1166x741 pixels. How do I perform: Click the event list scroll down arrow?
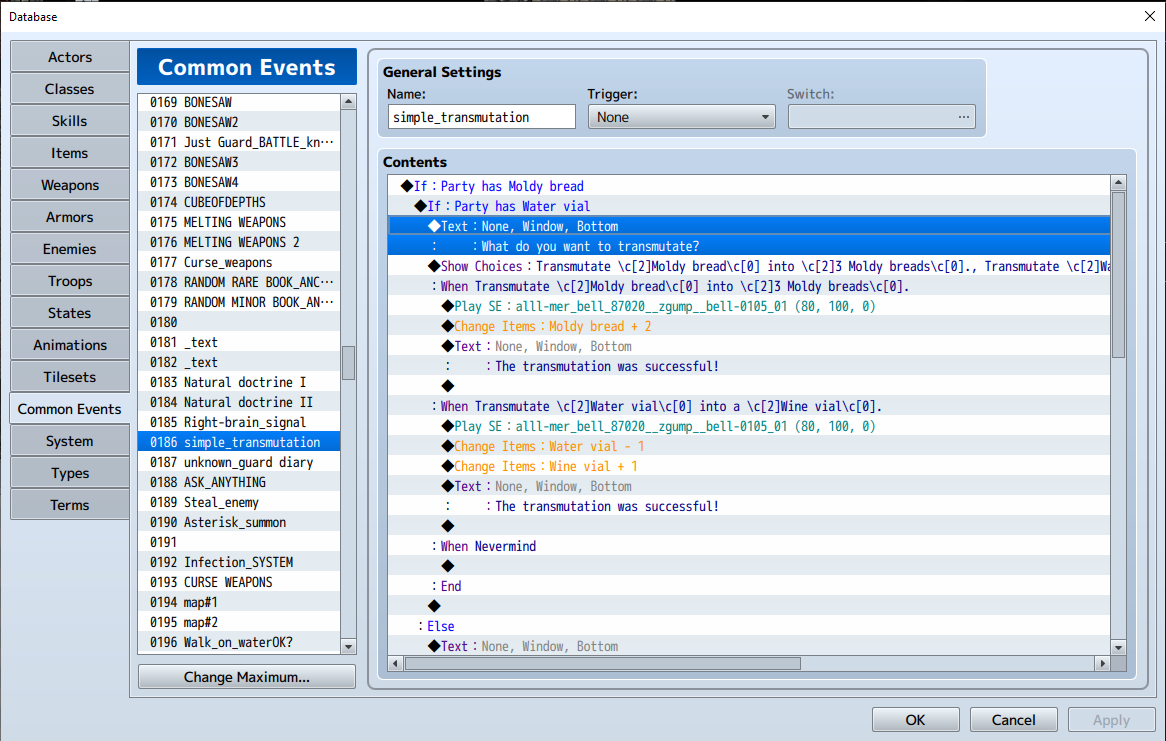348,647
